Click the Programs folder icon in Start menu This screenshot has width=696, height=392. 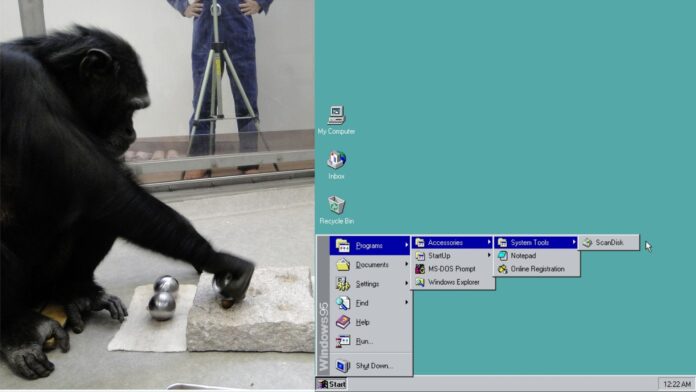[x=343, y=245]
